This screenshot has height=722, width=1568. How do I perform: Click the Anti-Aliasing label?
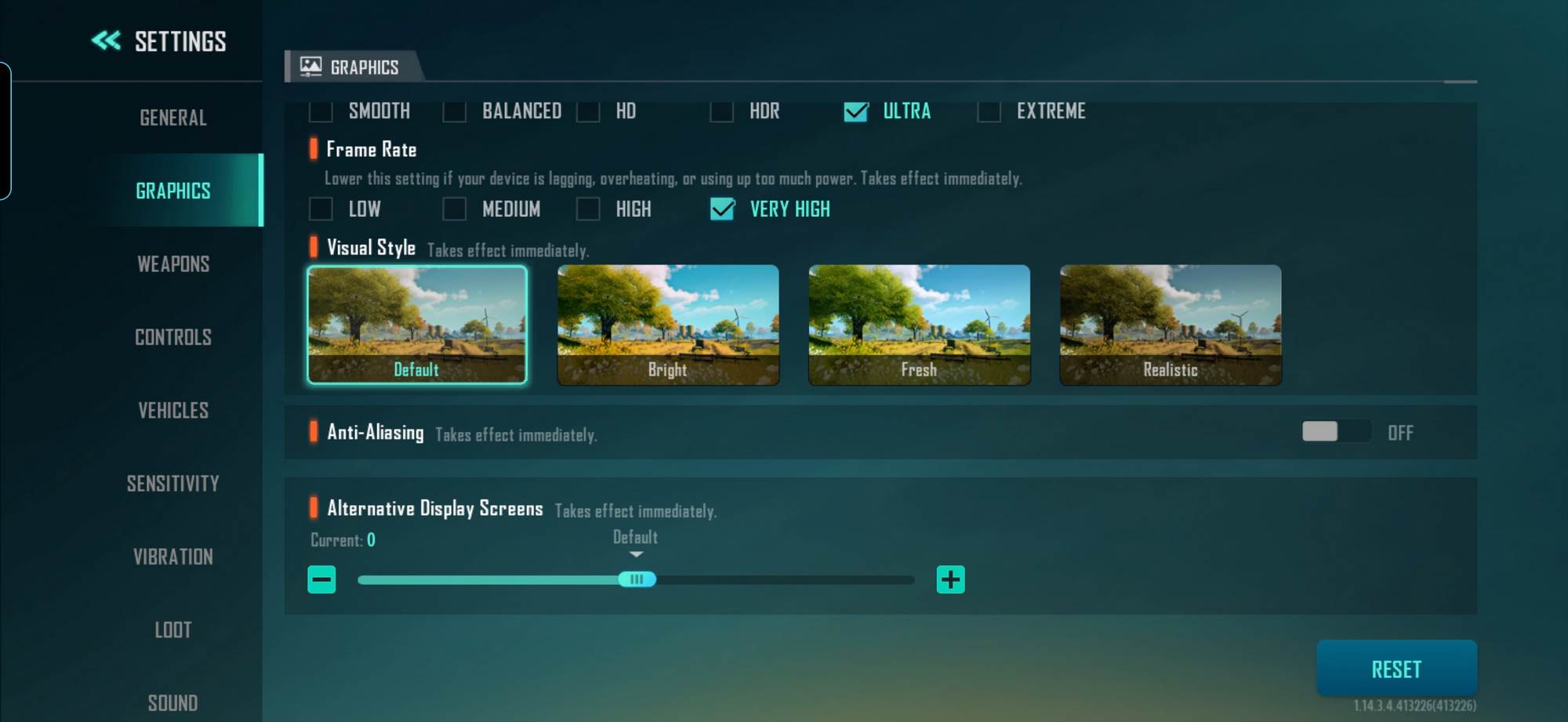(376, 432)
